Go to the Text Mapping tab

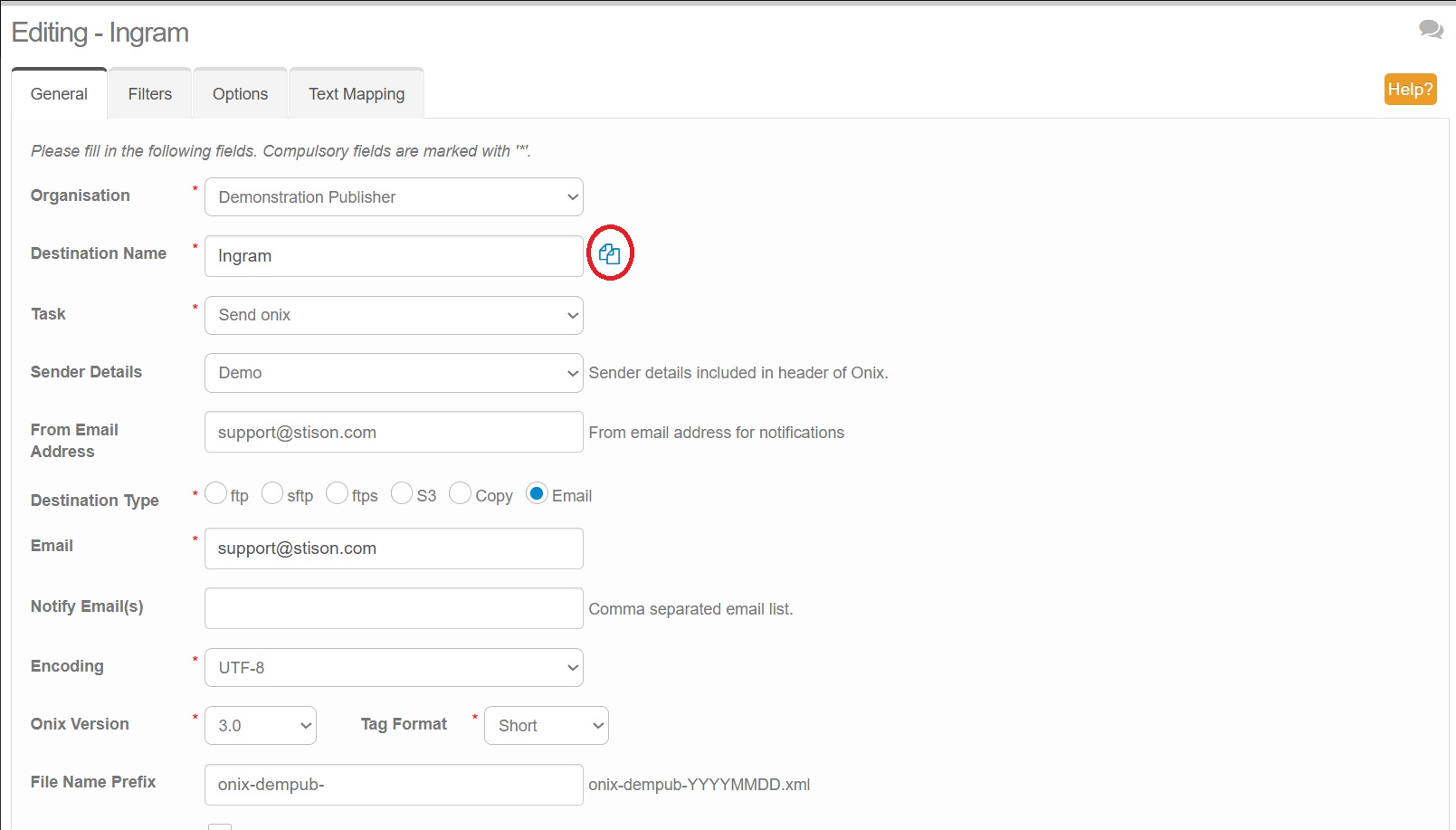(x=357, y=94)
